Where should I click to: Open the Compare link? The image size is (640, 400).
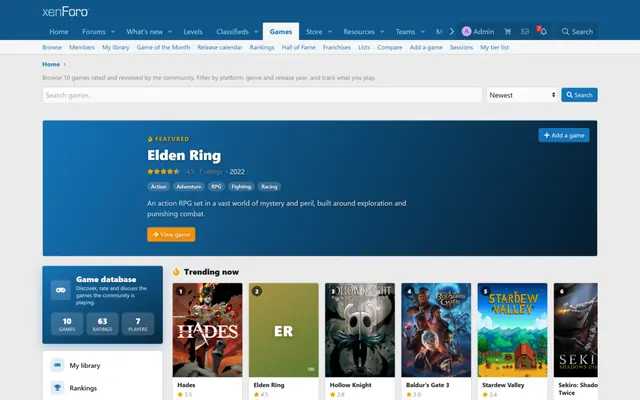[x=390, y=47]
